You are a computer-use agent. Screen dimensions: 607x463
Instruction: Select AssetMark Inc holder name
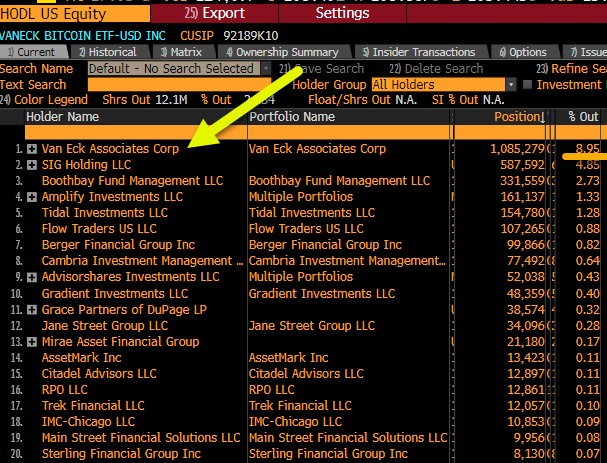tap(82, 358)
